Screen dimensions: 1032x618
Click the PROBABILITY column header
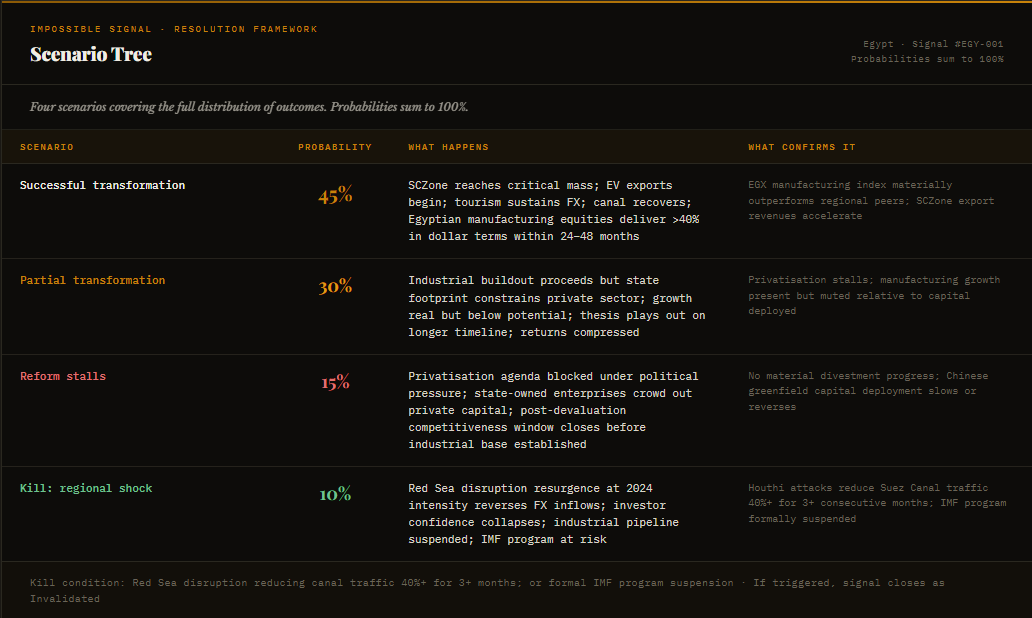click(335, 147)
